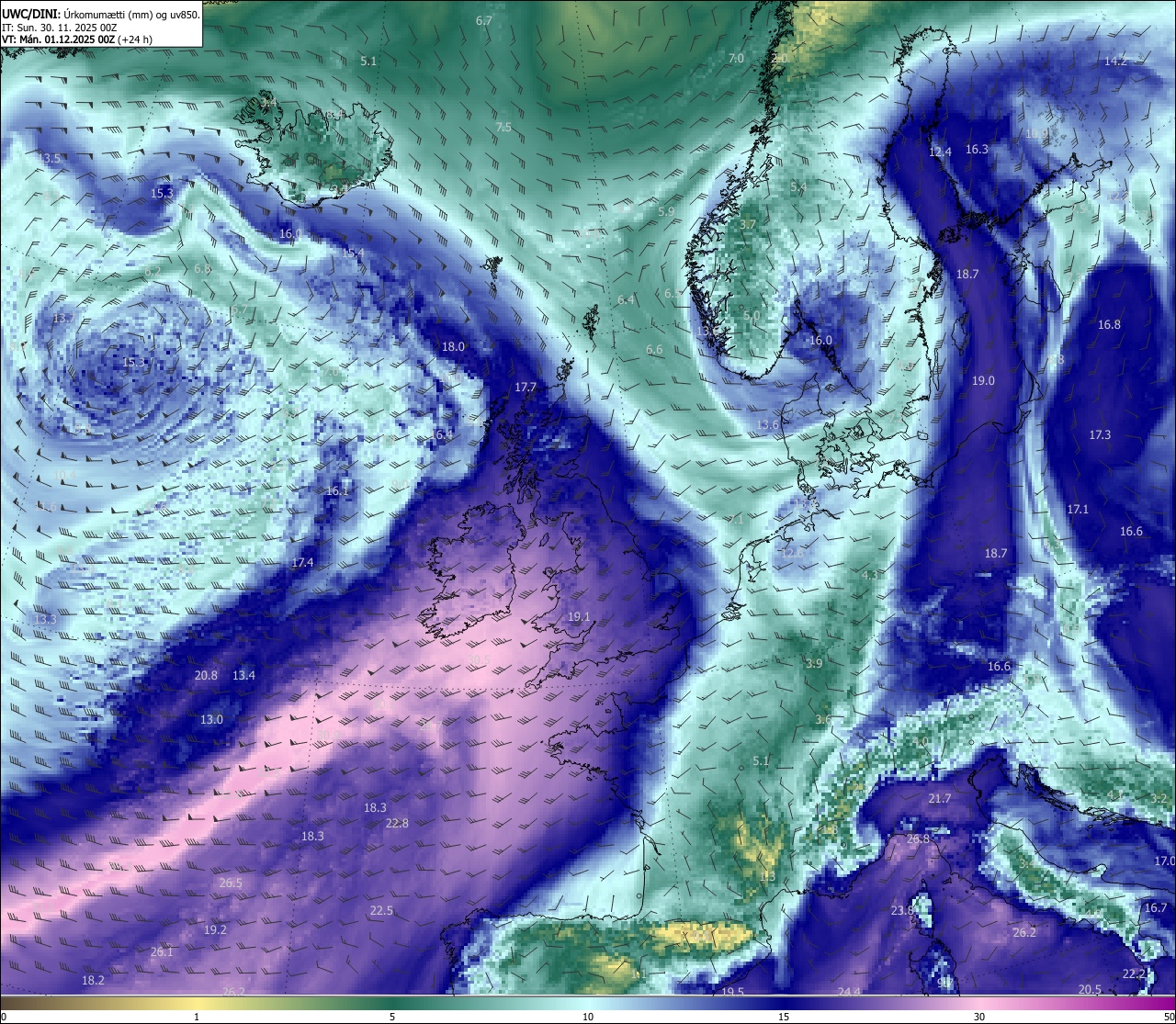Click the 16.1 value west of Ireland

(337, 490)
